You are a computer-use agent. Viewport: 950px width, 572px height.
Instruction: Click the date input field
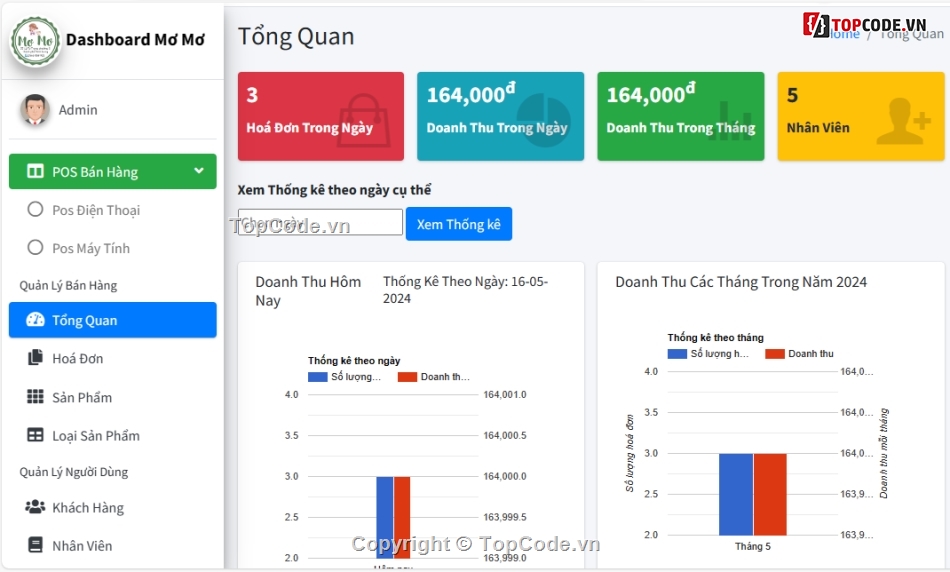(320, 222)
